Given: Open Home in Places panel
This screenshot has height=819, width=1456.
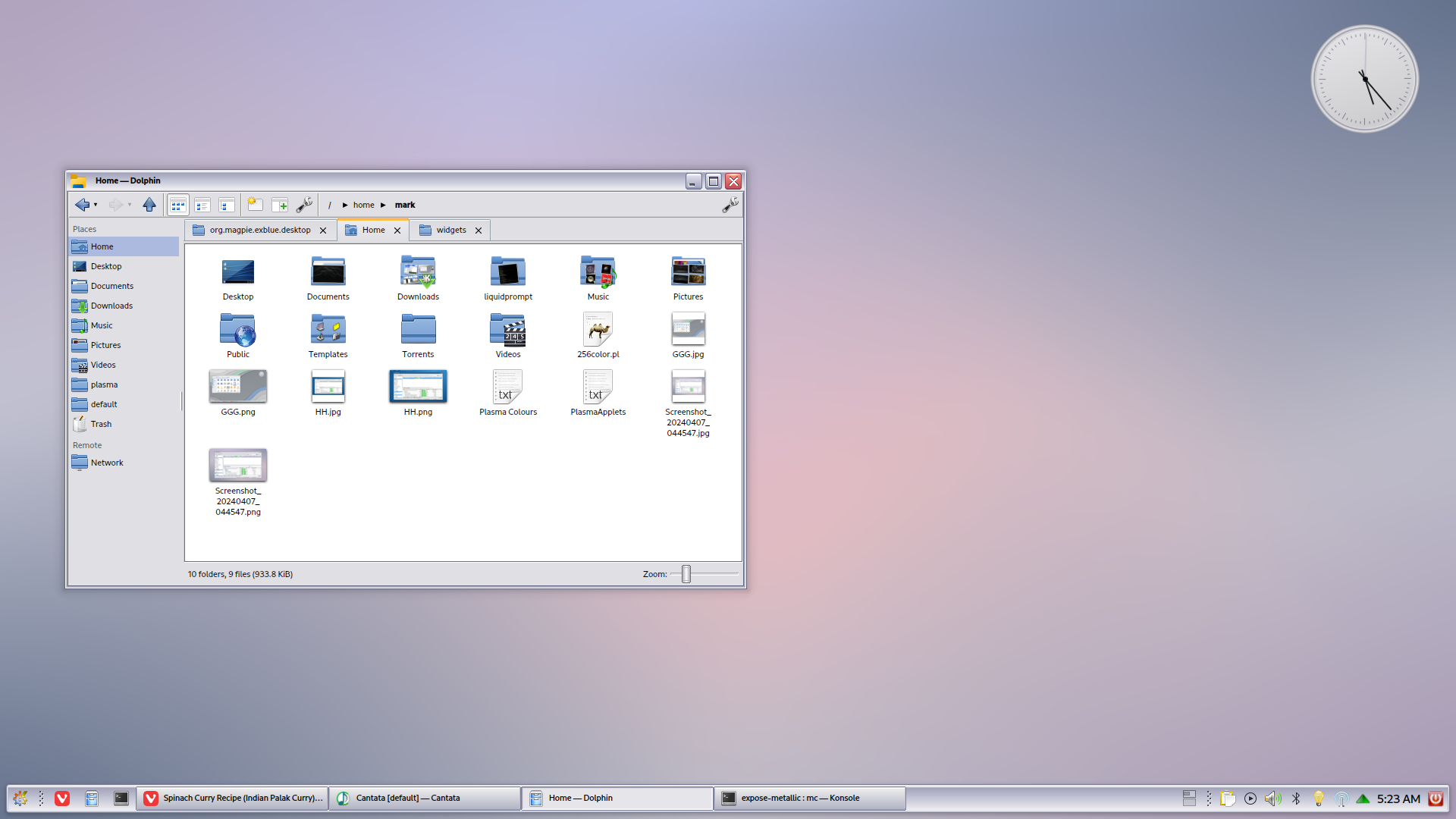Looking at the screenshot, I should click(124, 246).
